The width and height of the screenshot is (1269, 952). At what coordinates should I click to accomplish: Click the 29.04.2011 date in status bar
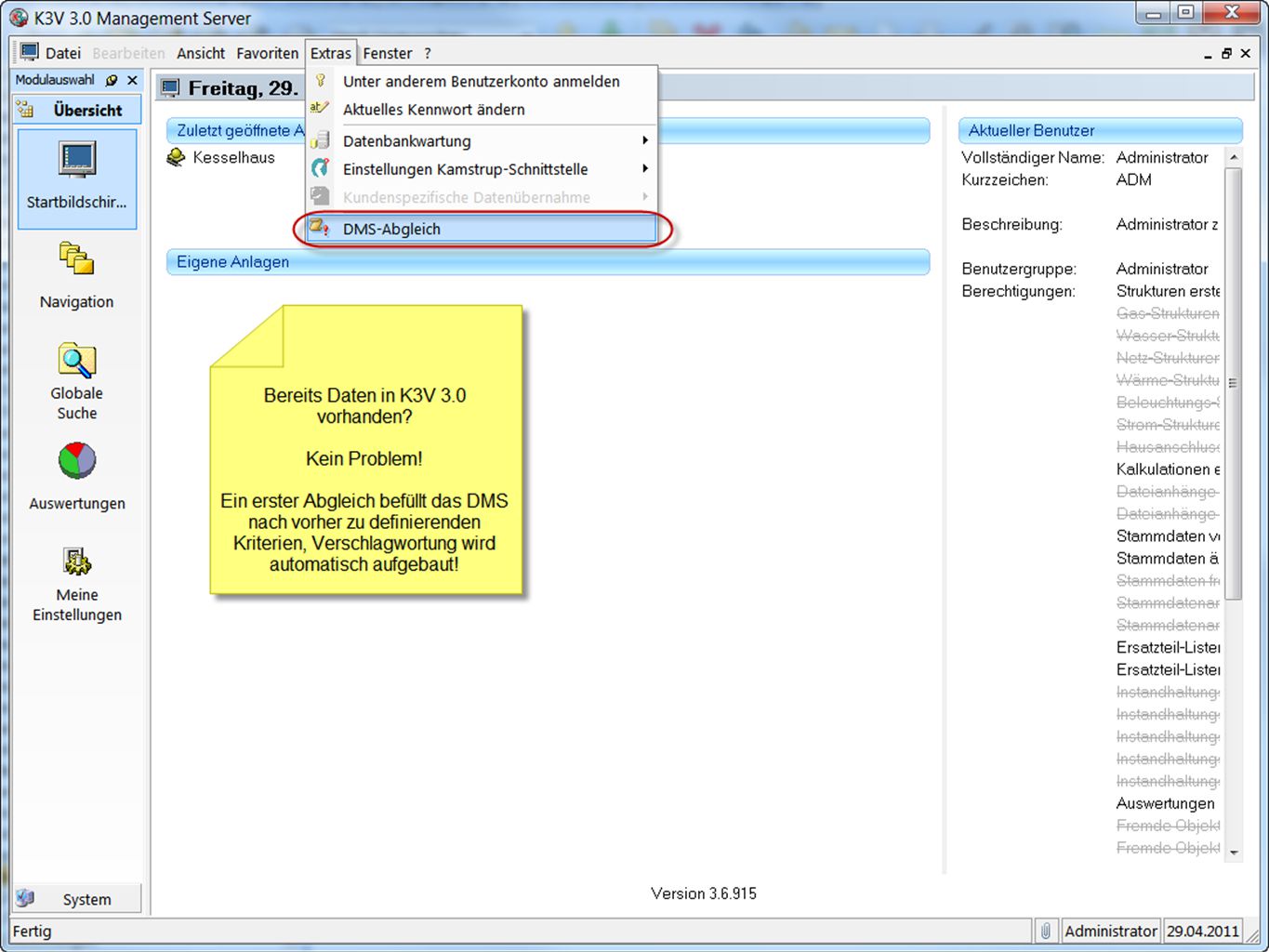click(1203, 931)
